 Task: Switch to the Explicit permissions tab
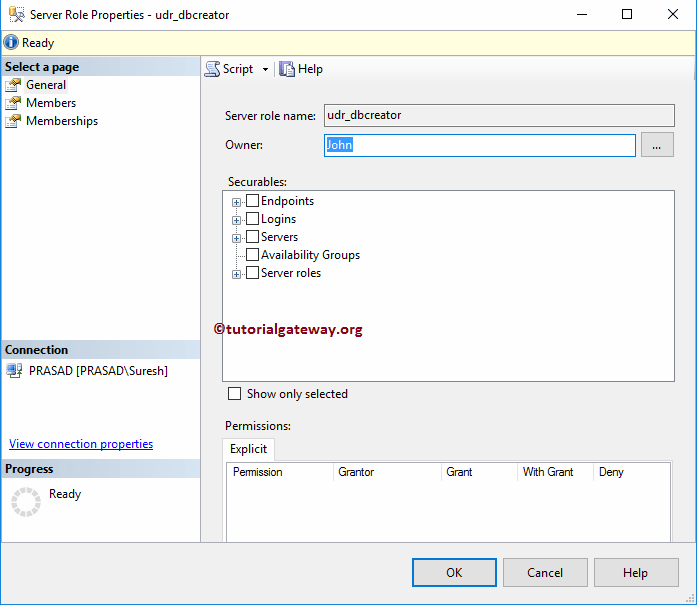tap(248, 449)
